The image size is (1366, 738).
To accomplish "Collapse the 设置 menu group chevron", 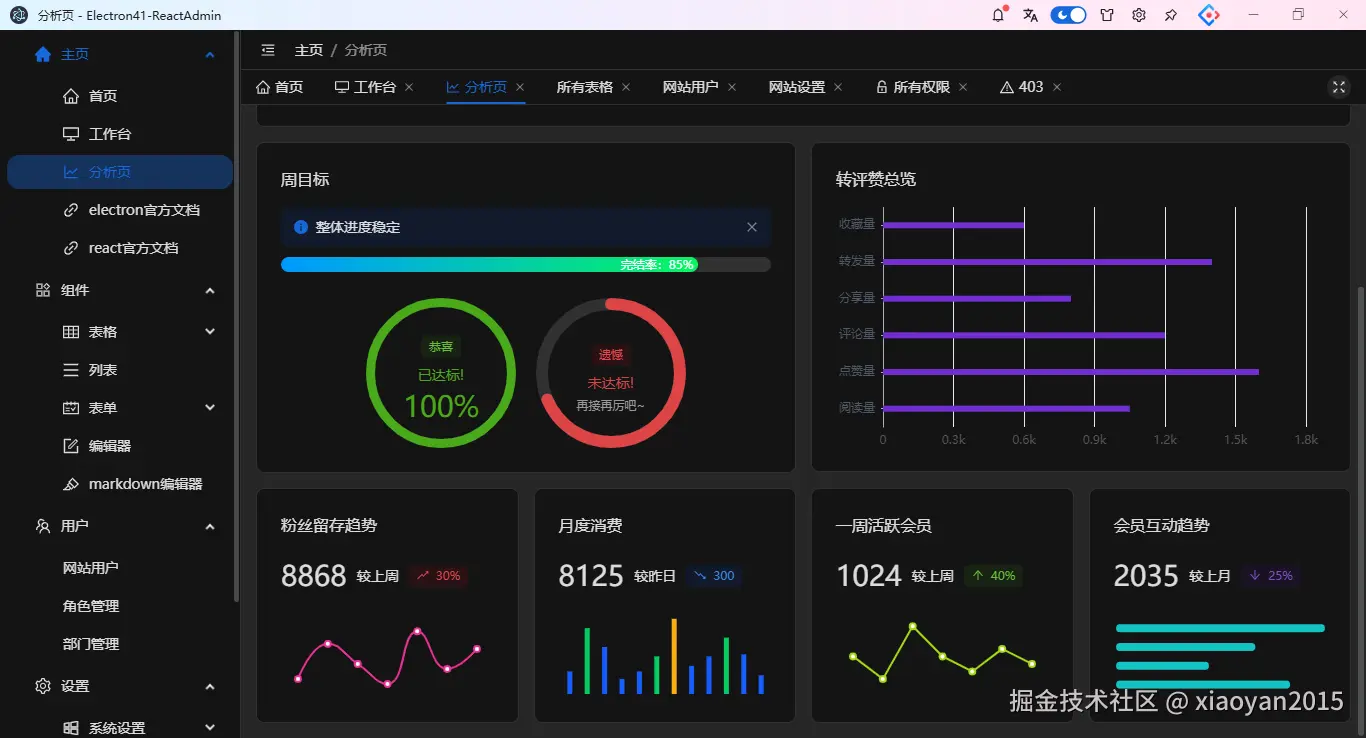I will pos(210,686).
